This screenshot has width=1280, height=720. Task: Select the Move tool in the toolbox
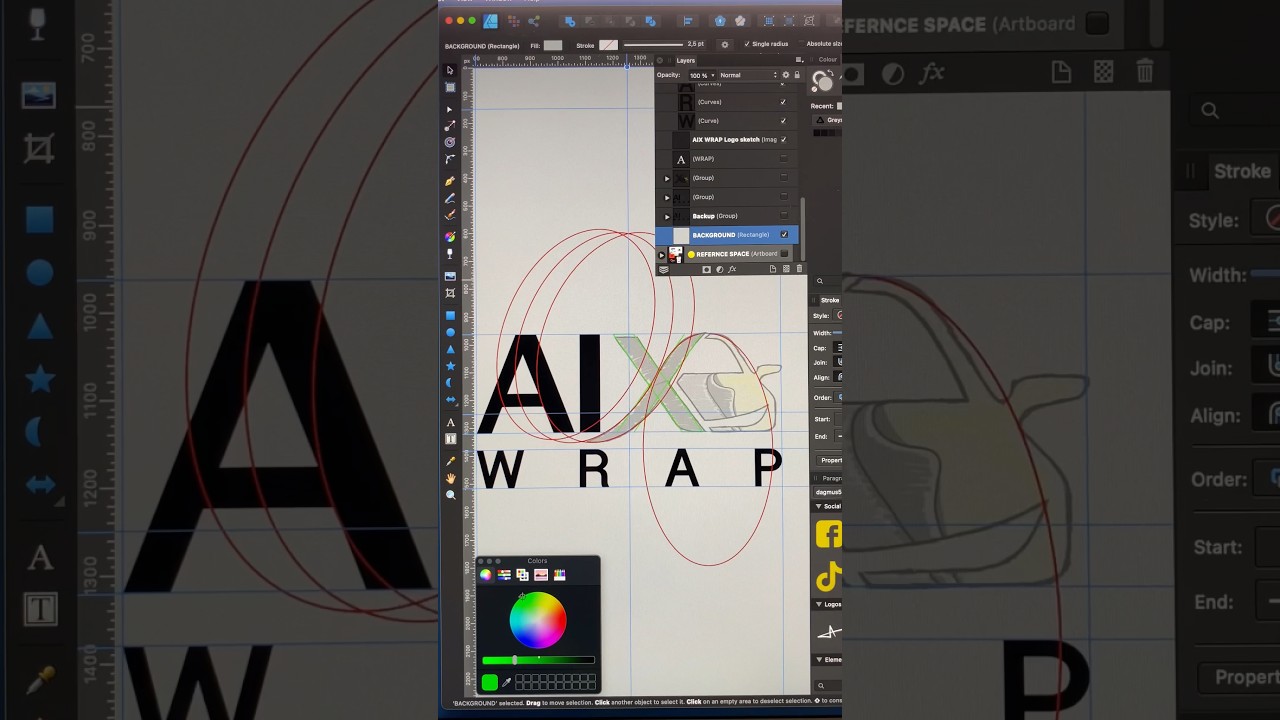click(x=450, y=70)
